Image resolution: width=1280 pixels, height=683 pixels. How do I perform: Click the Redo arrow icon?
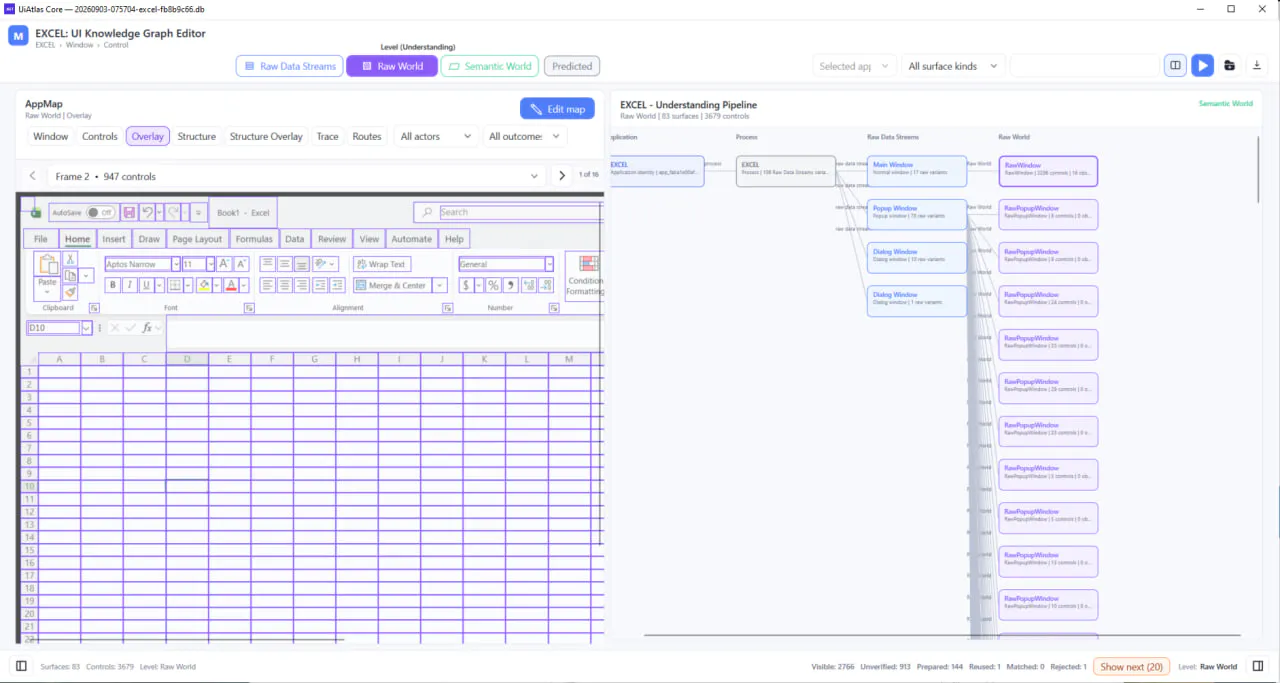pyautogui.click(x=173, y=213)
